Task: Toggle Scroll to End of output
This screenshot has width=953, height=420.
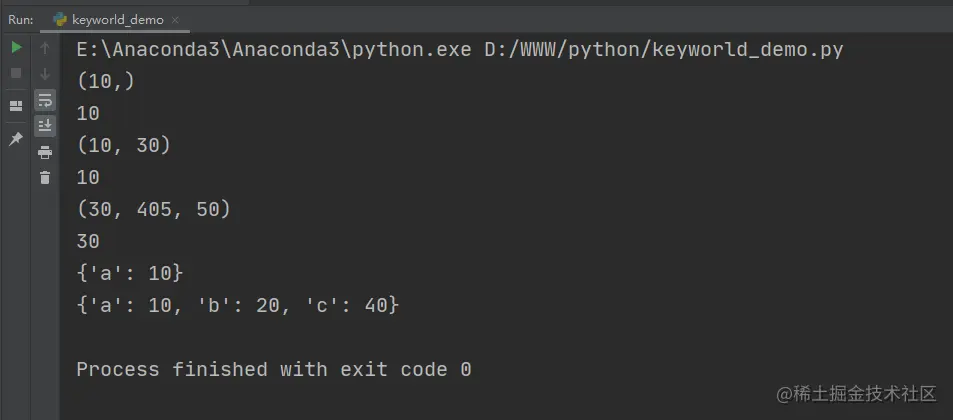Action: 45,126
